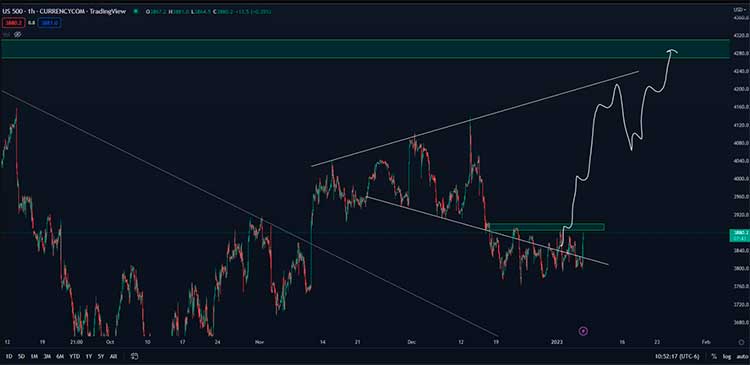Select the 5Y time range
Image resolution: width=750 pixels, height=365 pixels.
click(x=101, y=356)
